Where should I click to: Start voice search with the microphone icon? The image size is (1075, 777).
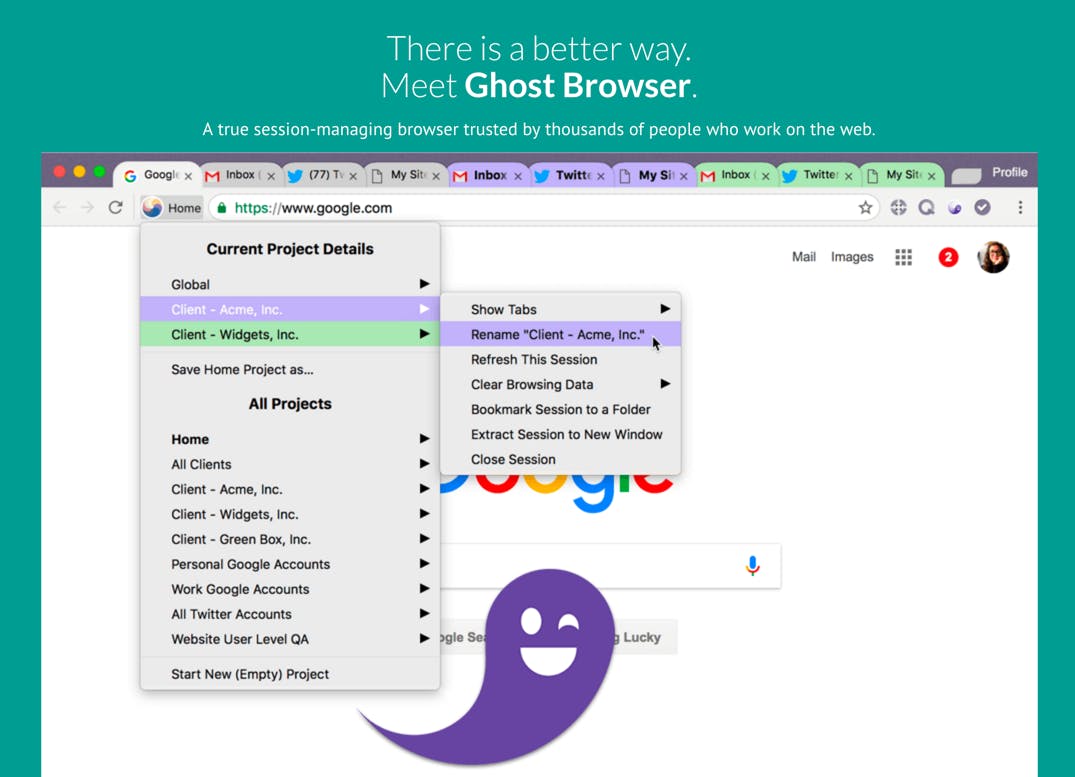coord(752,566)
